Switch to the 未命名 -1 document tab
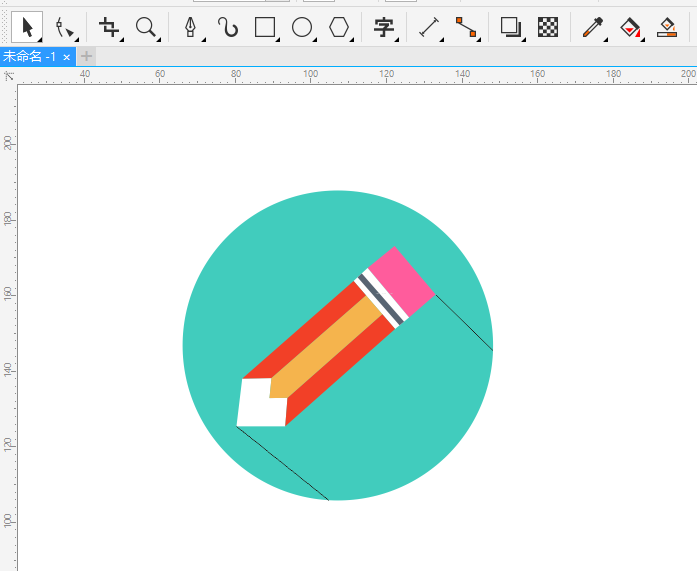 point(29,57)
